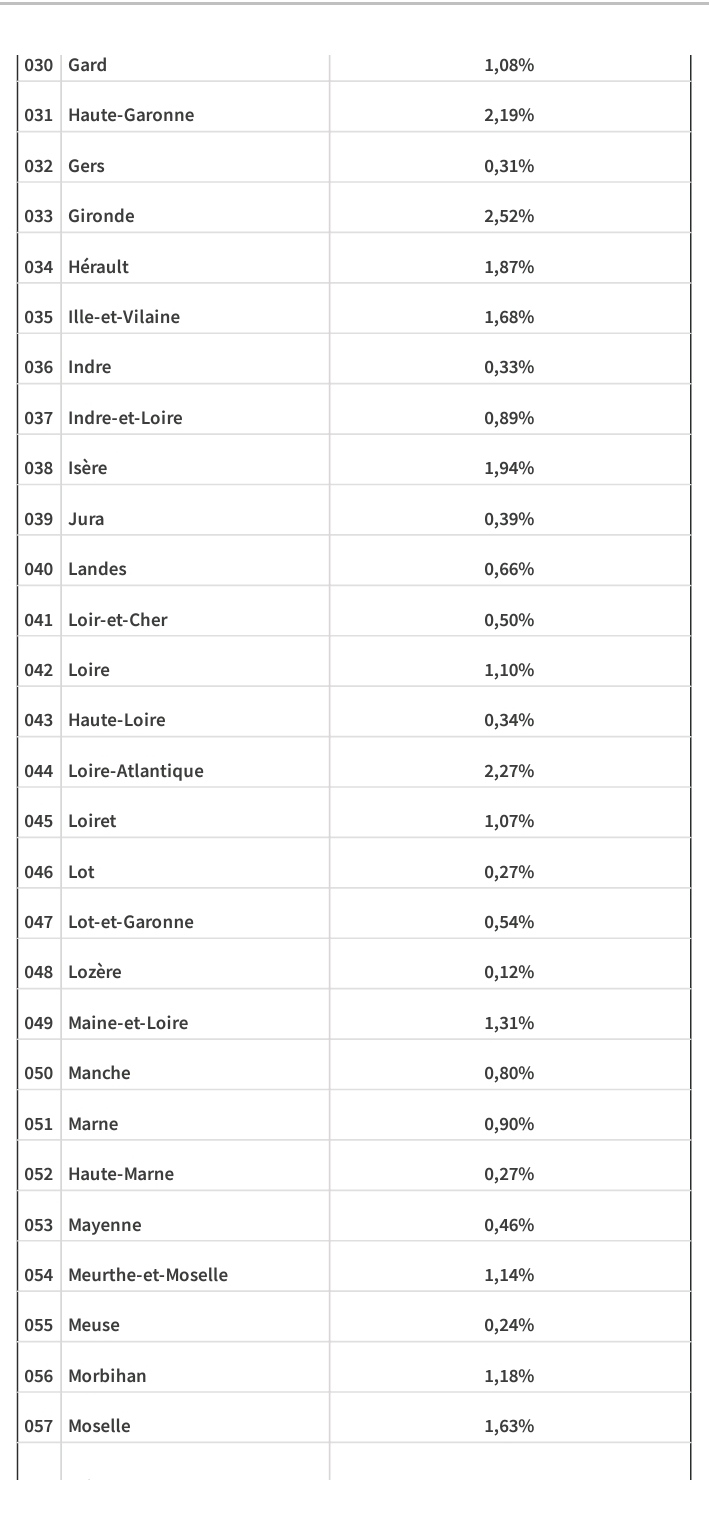Select the Lot-et-Garonne name cell
Screen dimensions: 709x1527
tap(131, 922)
